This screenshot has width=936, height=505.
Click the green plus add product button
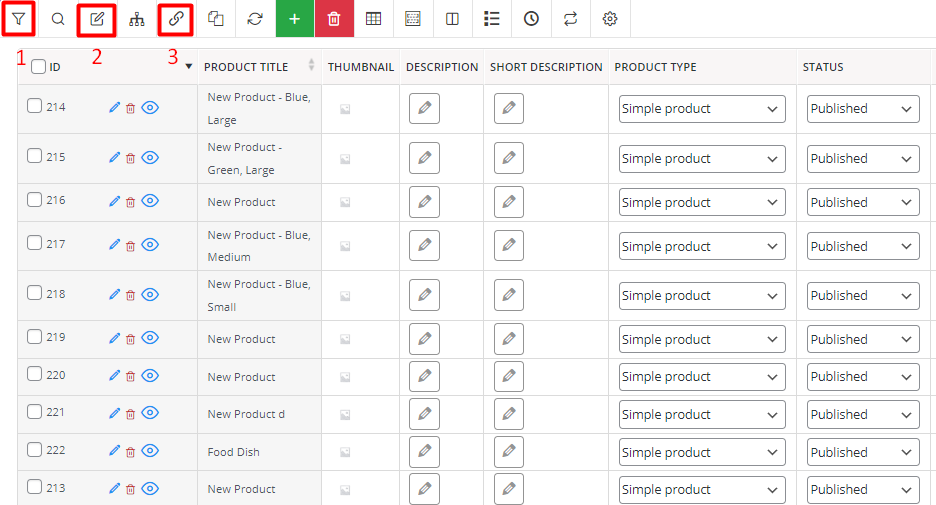click(294, 19)
